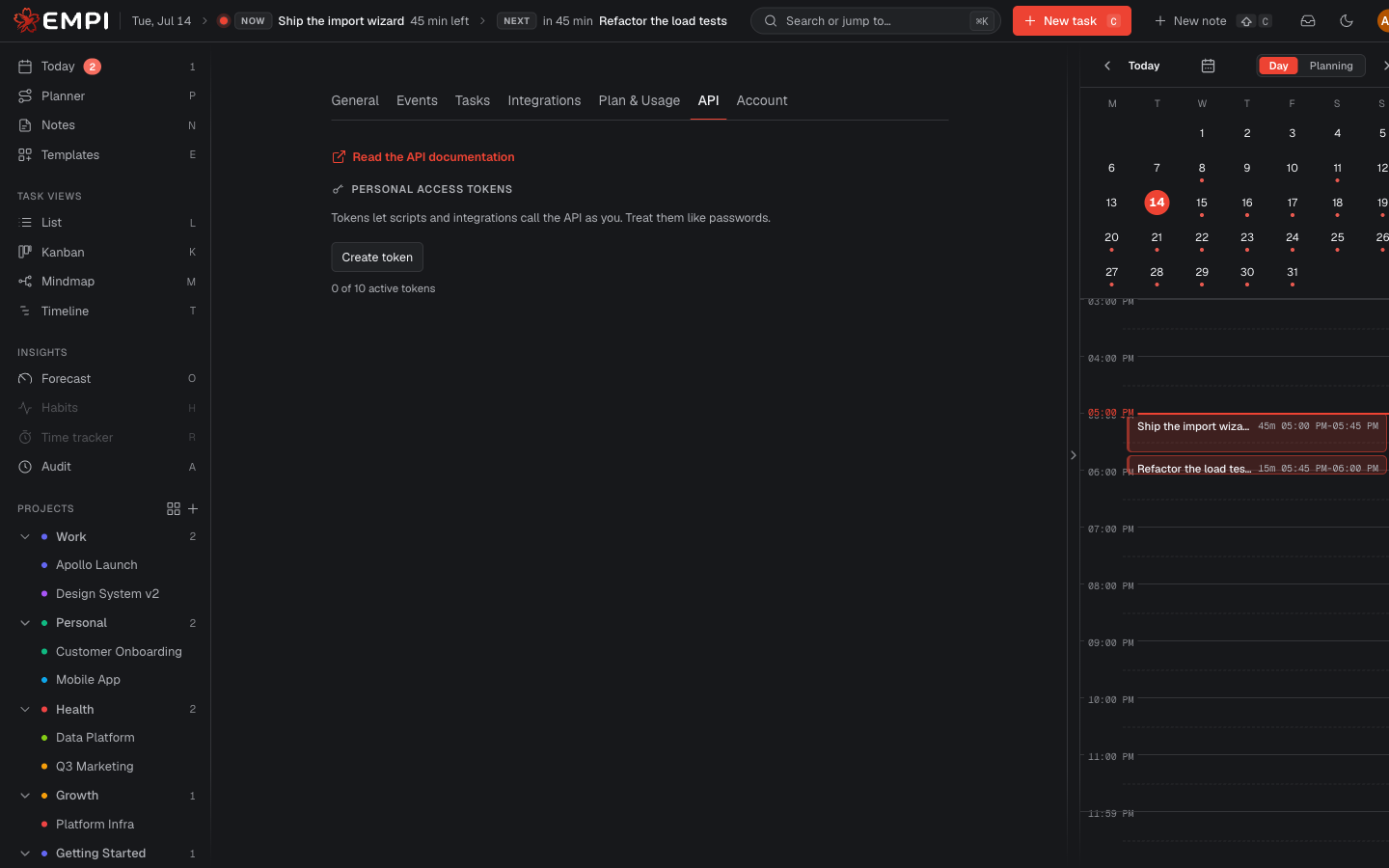
Task: Switch to List task view
Action: click(x=106, y=223)
